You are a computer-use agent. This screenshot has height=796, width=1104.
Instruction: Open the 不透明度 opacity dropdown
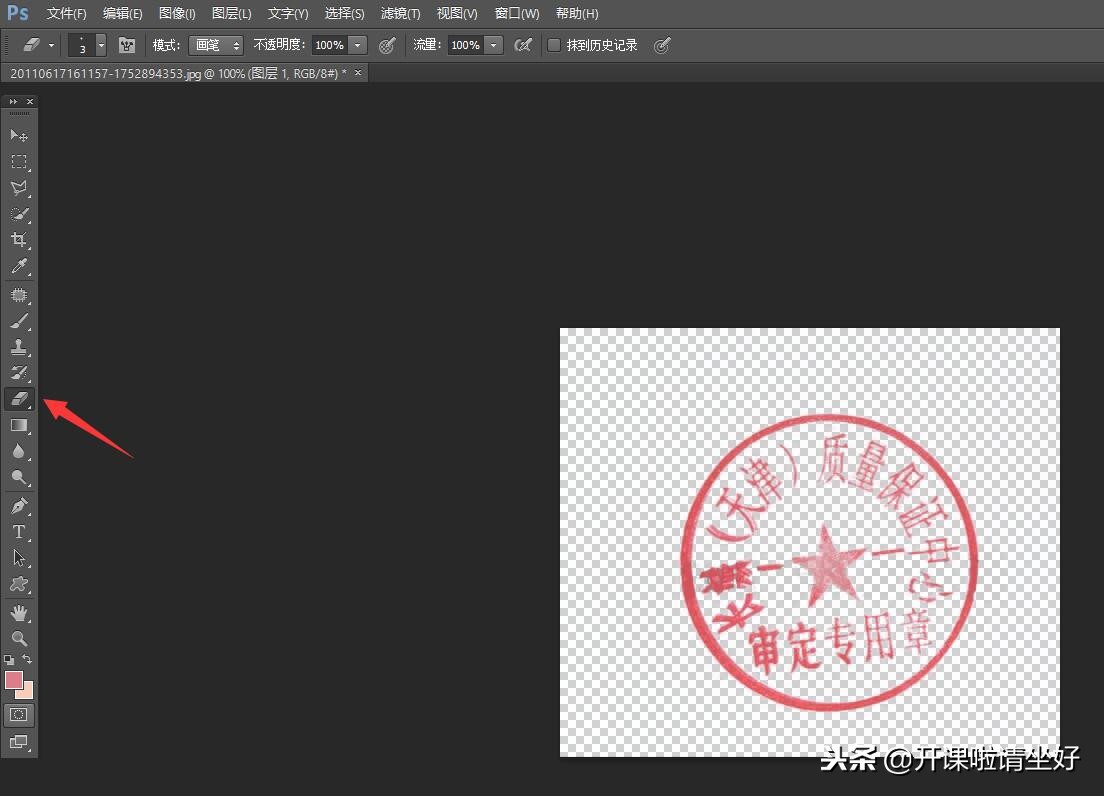[x=355, y=45]
